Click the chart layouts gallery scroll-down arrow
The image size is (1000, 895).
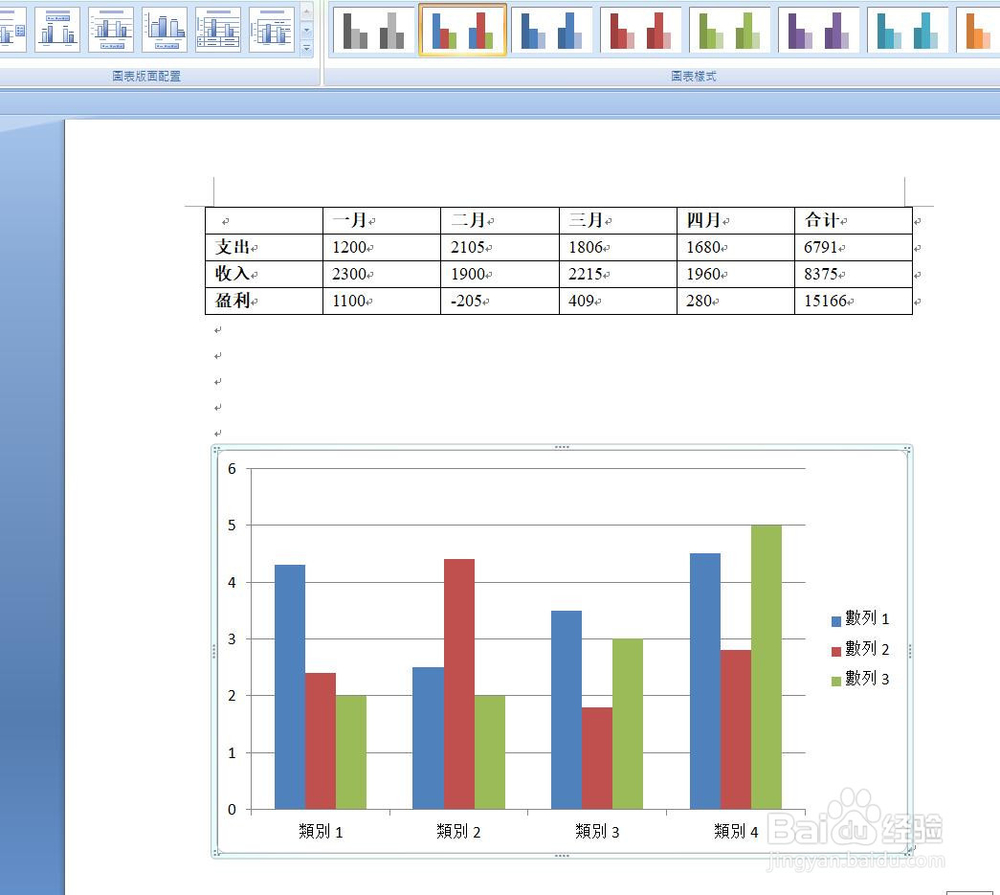click(306, 31)
